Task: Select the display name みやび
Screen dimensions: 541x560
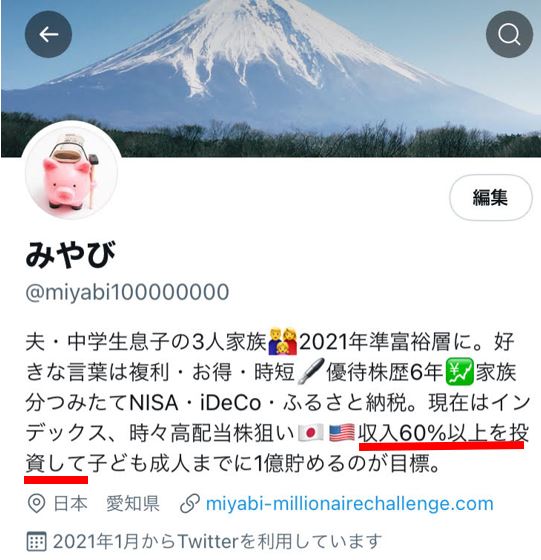Action: 71,255
